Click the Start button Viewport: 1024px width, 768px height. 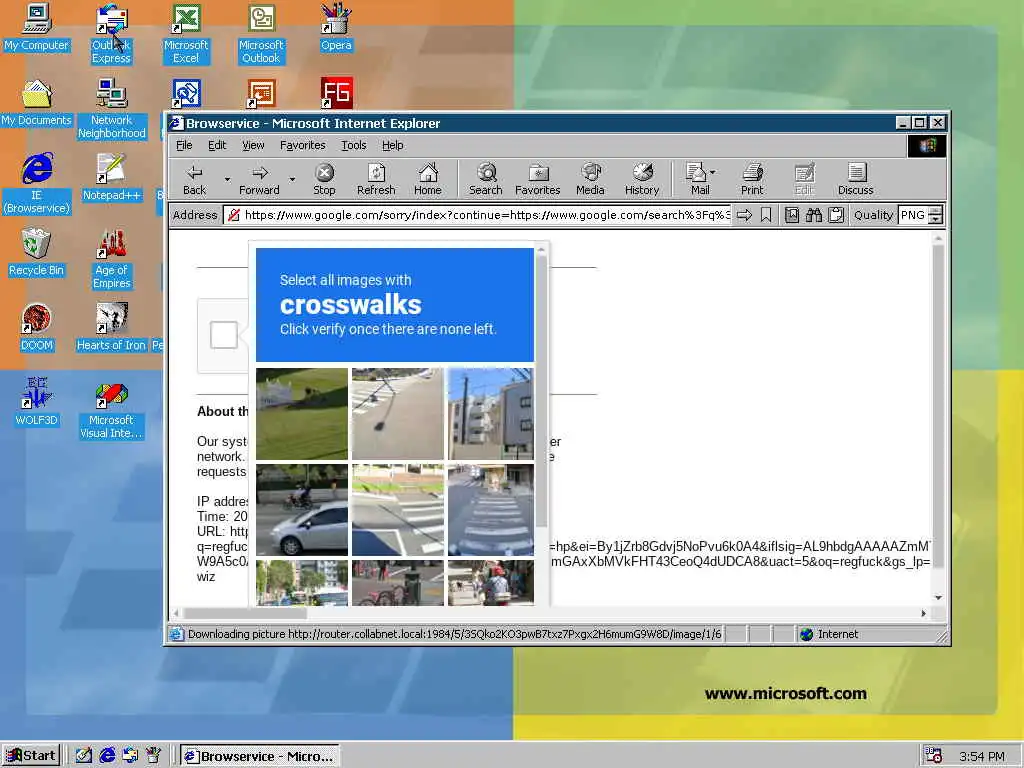coord(31,756)
